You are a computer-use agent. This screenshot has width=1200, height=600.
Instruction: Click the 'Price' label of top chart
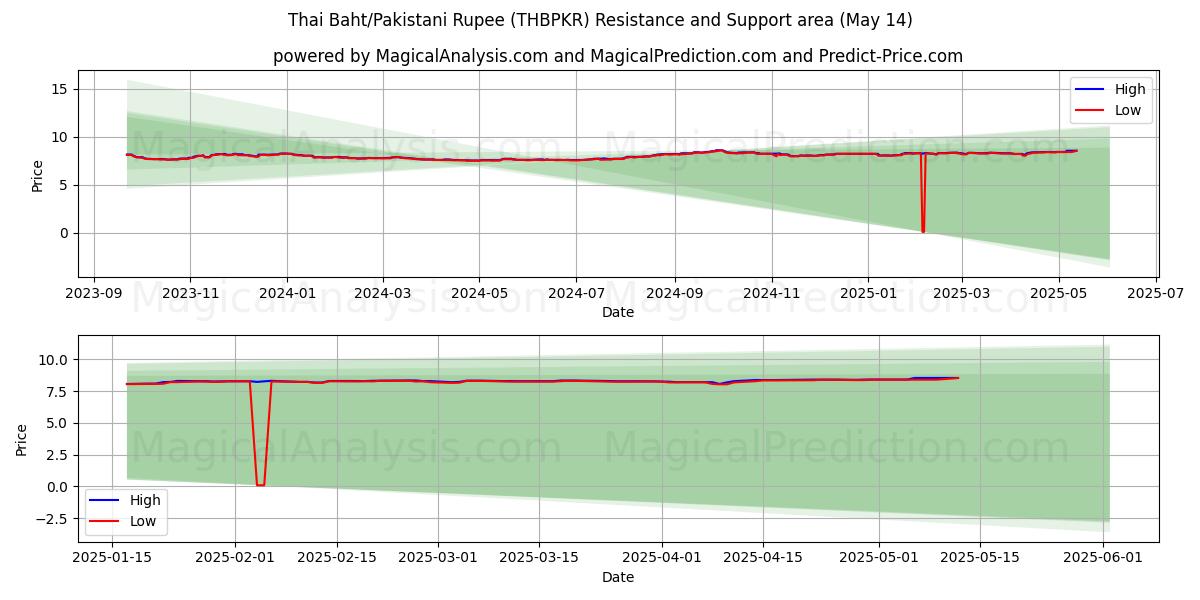38,175
